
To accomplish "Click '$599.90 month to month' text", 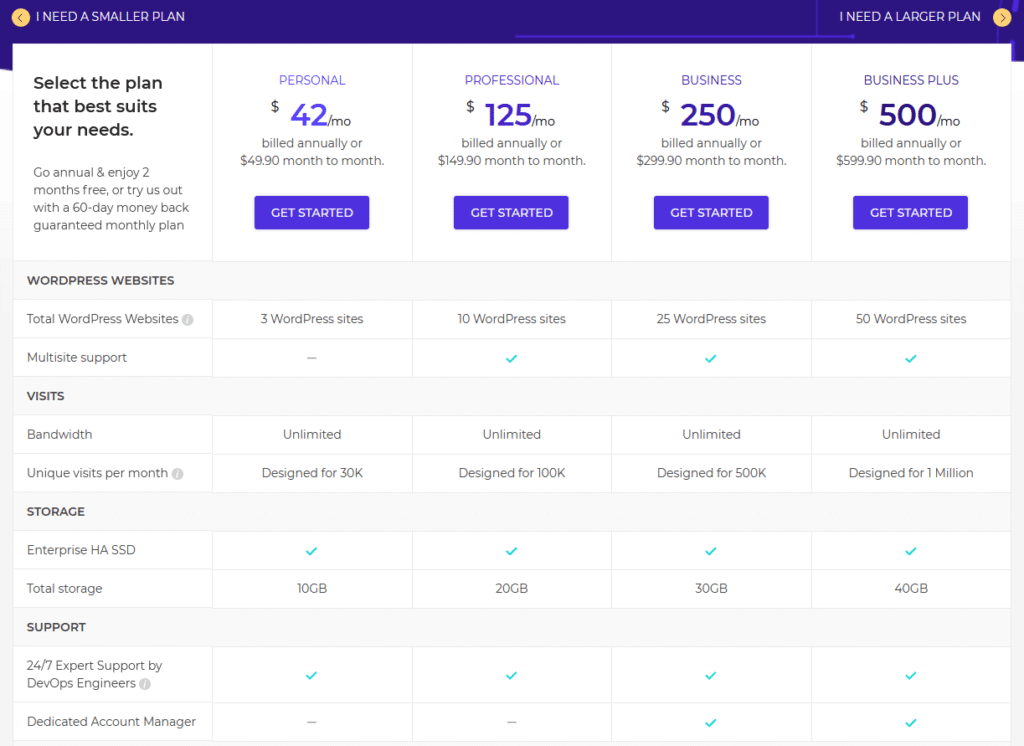I will [911, 161].
